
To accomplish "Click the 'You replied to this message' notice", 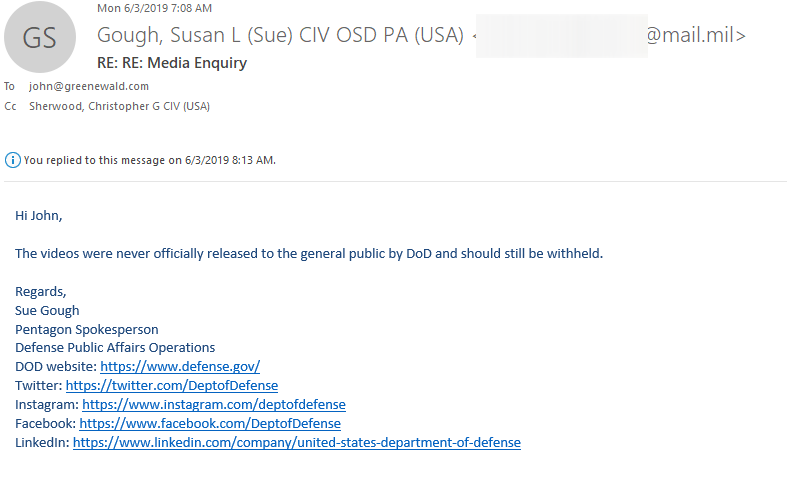I will [150, 160].
